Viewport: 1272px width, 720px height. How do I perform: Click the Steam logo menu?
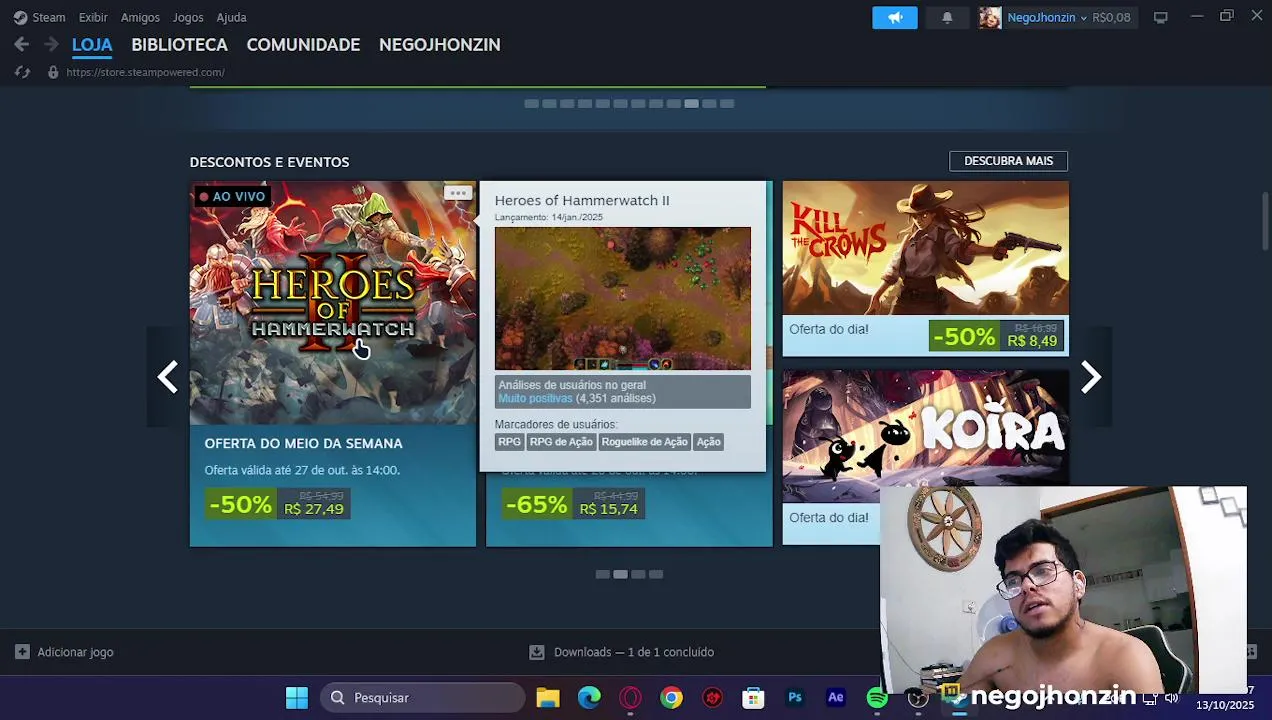[x=39, y=17]
